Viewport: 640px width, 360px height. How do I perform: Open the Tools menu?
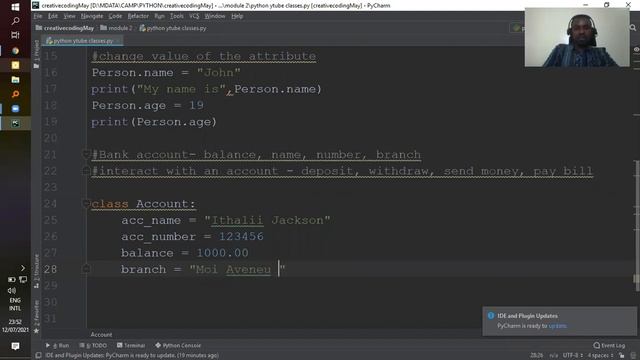pos(176,16)
